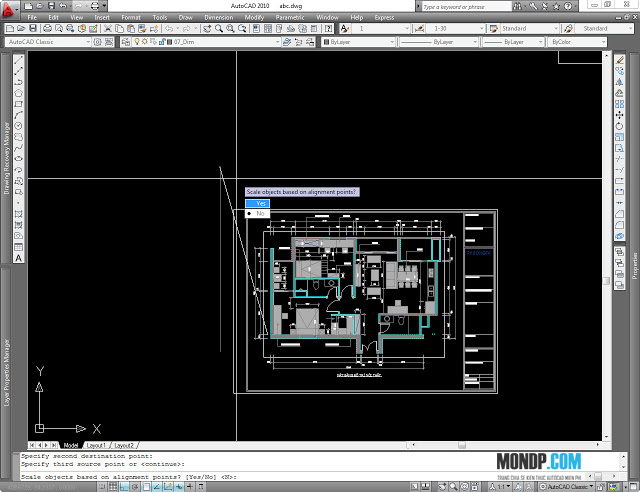Image resolution: width=640 pixels, height=492 pixels.
Task: Click the Cut scissors icon
Action: coord(108,28)
